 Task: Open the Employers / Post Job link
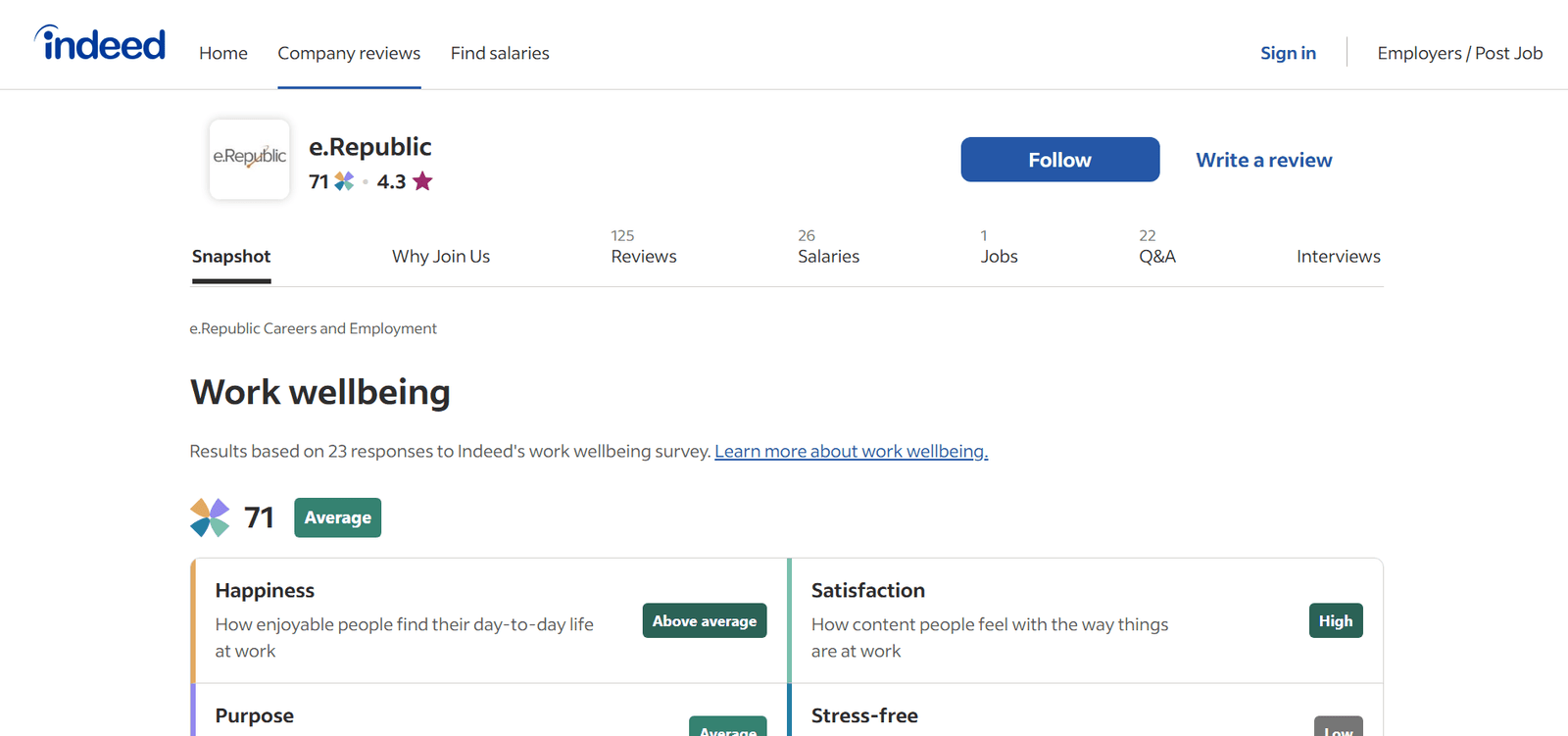point(1460,53)
